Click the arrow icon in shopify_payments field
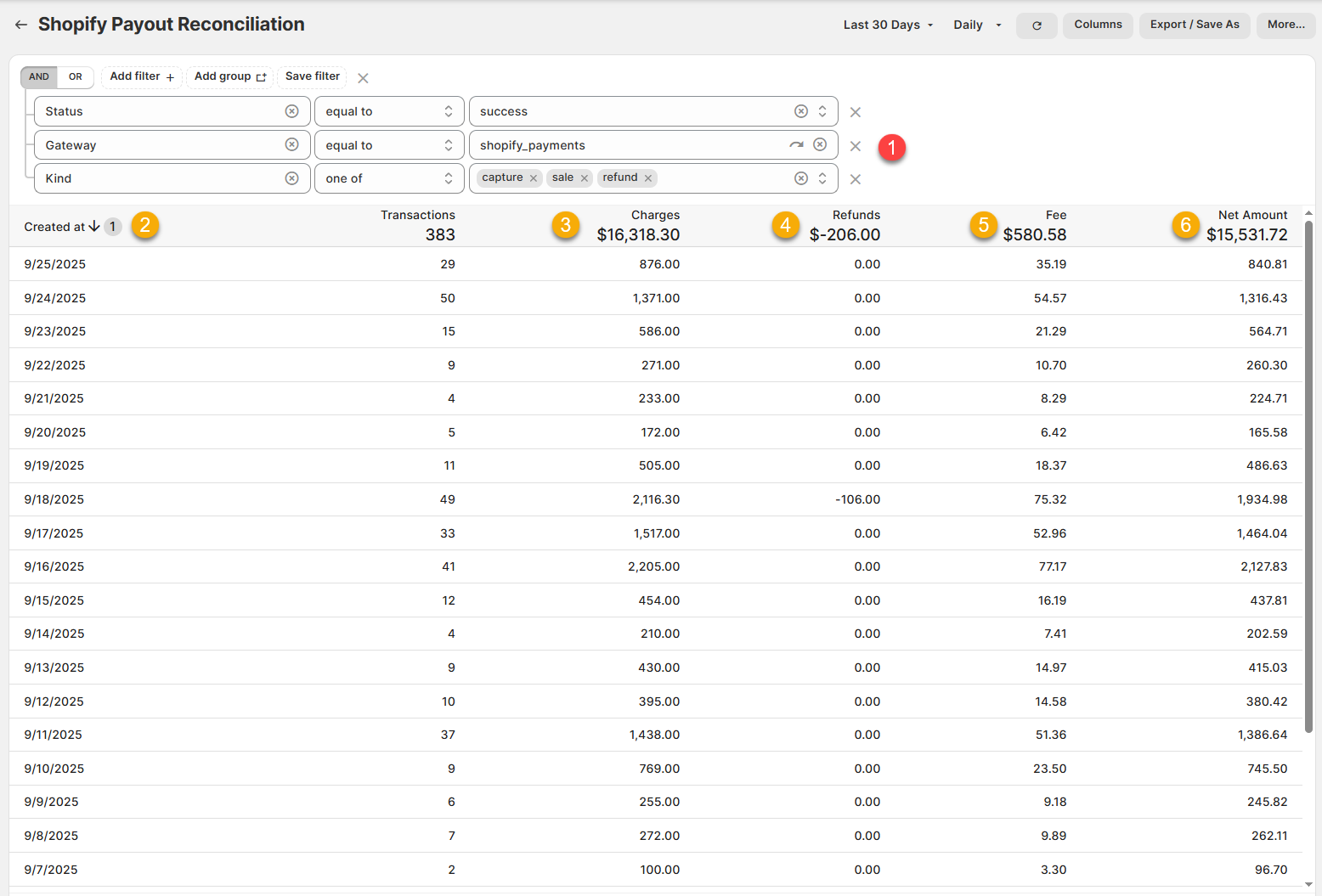This screenshot has height=896, width=1322. click(x=795, y=145)
